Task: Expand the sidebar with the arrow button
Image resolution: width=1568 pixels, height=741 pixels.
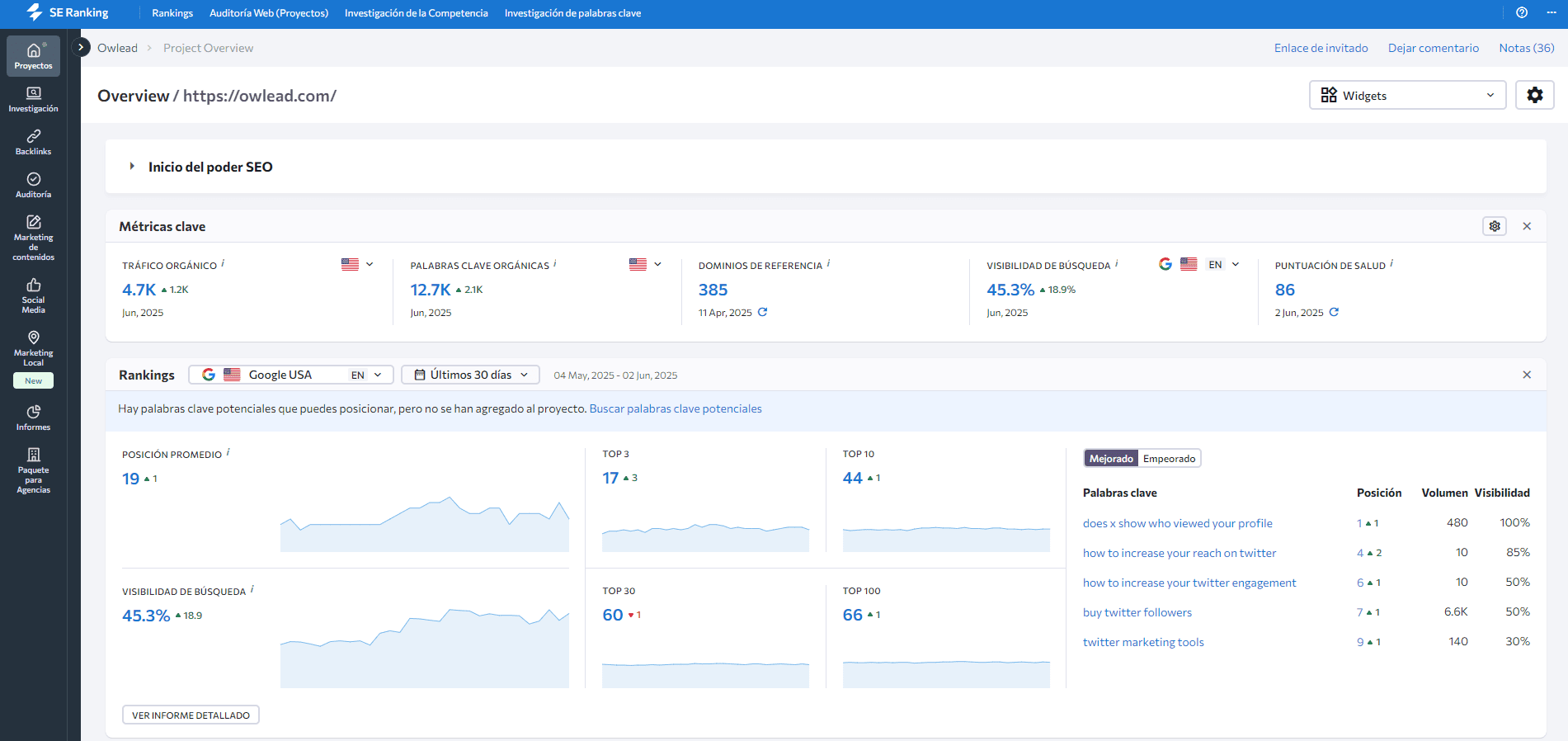Action: pyautogui.click(x=81, y=47)
